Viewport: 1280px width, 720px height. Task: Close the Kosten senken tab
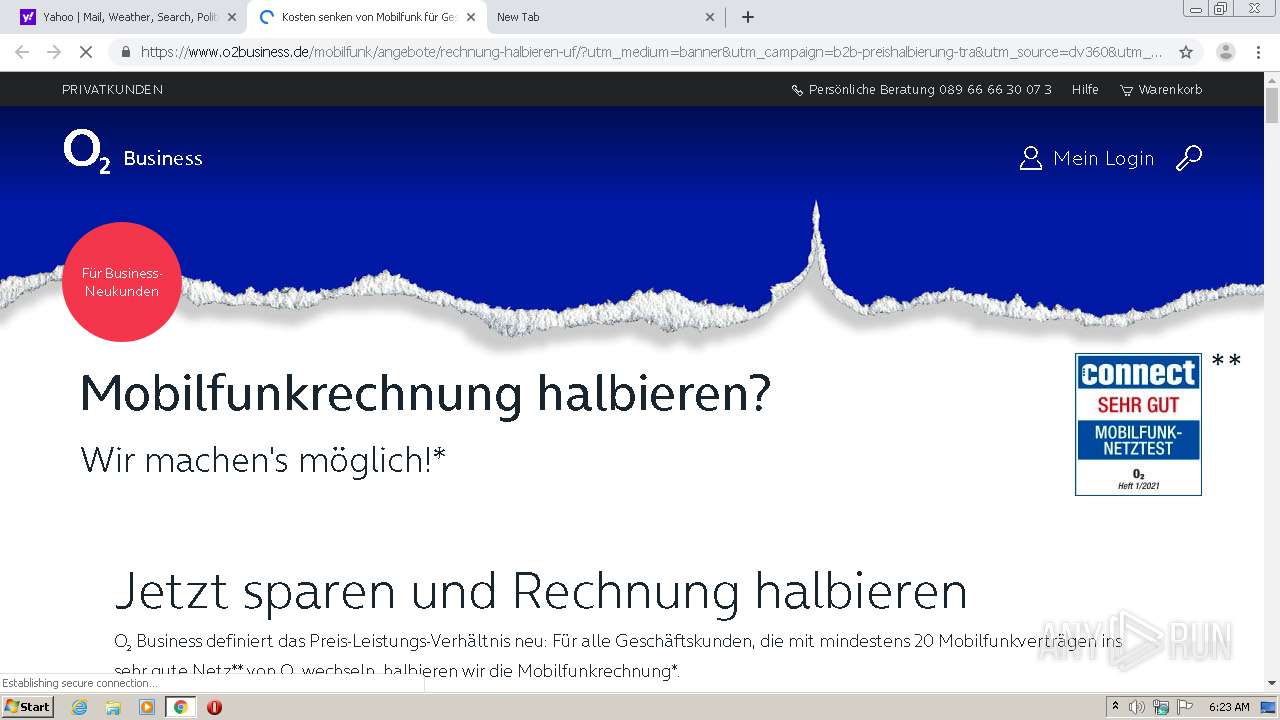coord(471,17)
